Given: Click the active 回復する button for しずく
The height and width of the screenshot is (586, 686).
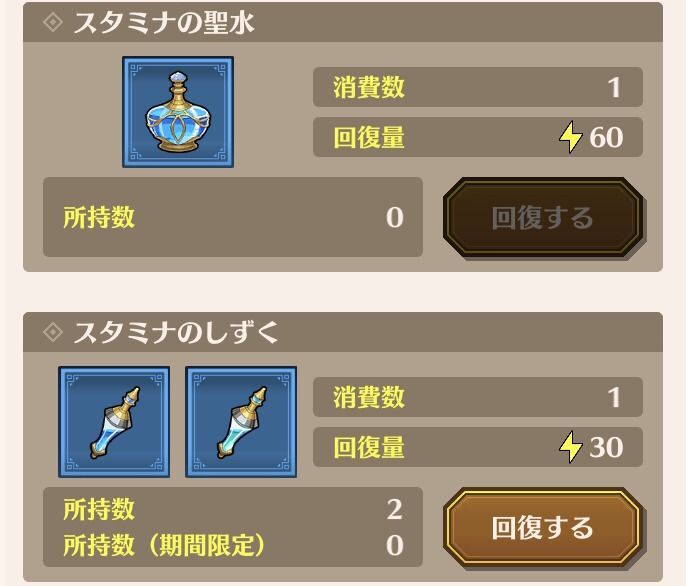Looking at the screenshot, I should point(543,528).
